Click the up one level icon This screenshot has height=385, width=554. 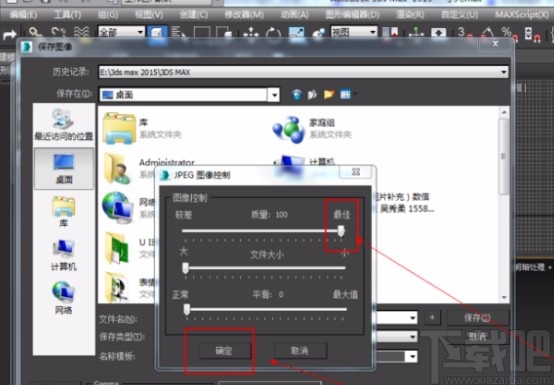[x=312, y=94]
